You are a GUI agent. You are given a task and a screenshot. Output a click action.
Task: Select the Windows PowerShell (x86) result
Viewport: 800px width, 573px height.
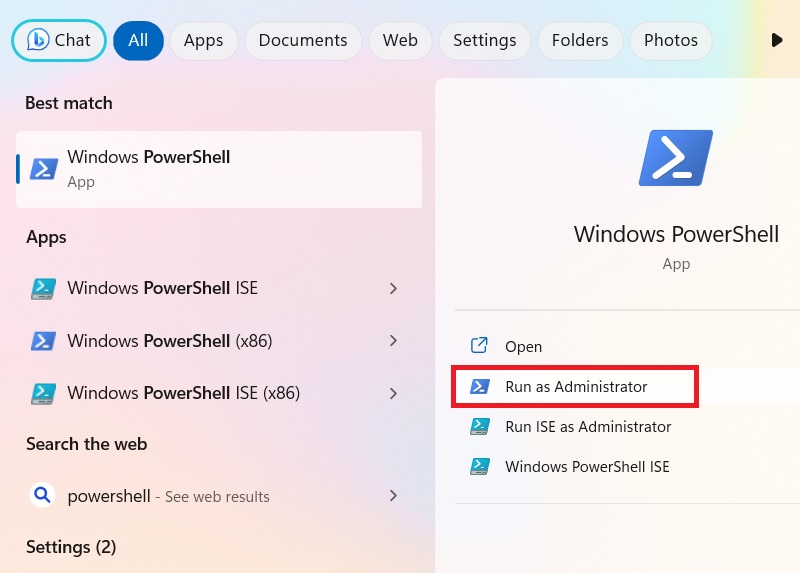coord(219,341)
